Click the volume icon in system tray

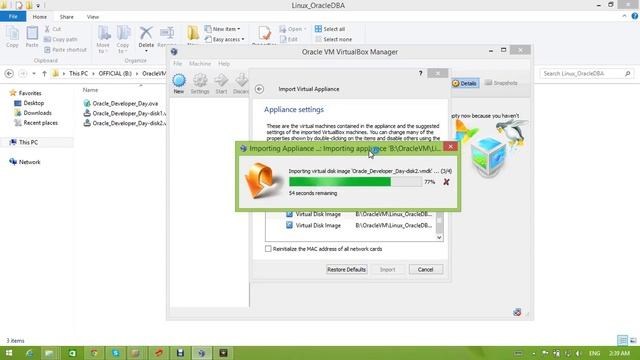point(578,353)
